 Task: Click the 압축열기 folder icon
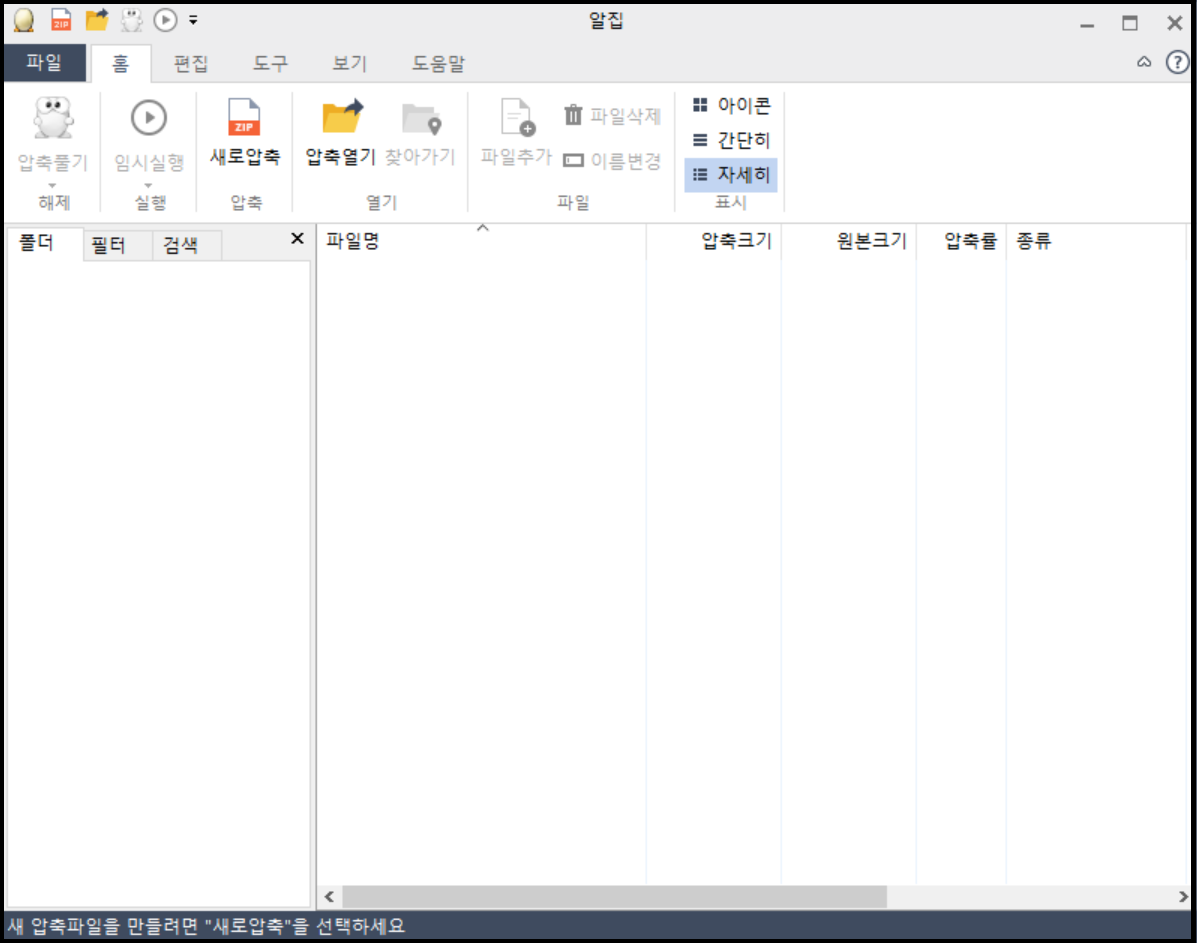pyautogui.click(x=342, y=117)
